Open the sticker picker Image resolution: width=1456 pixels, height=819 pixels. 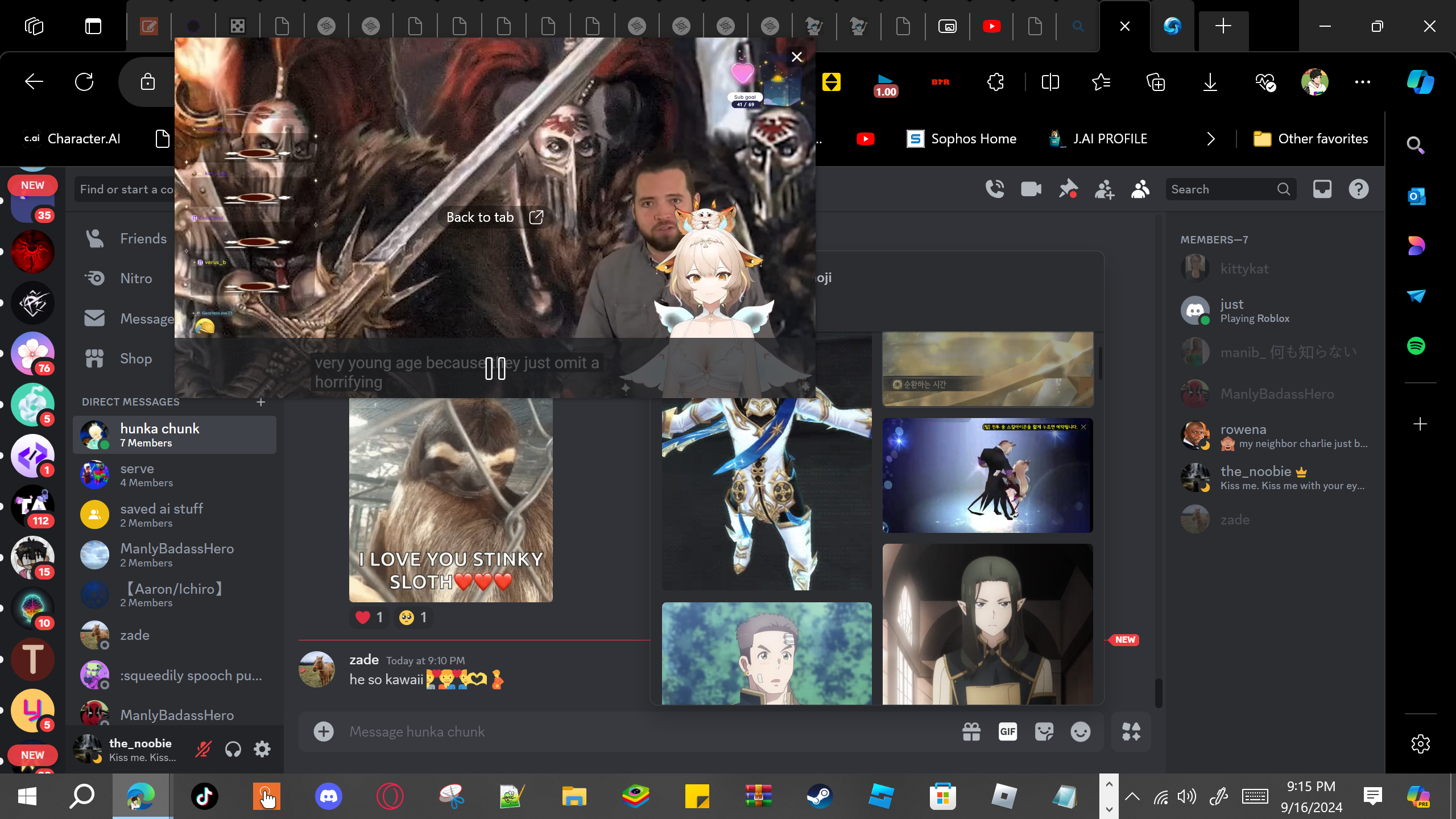click(x=1044, y=731)
